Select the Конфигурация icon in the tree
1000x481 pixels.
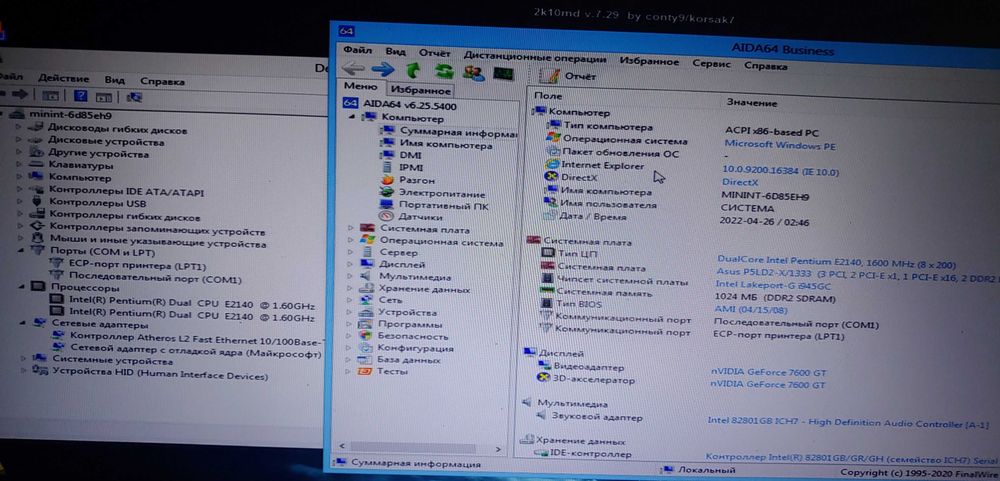tap(365, 348)
